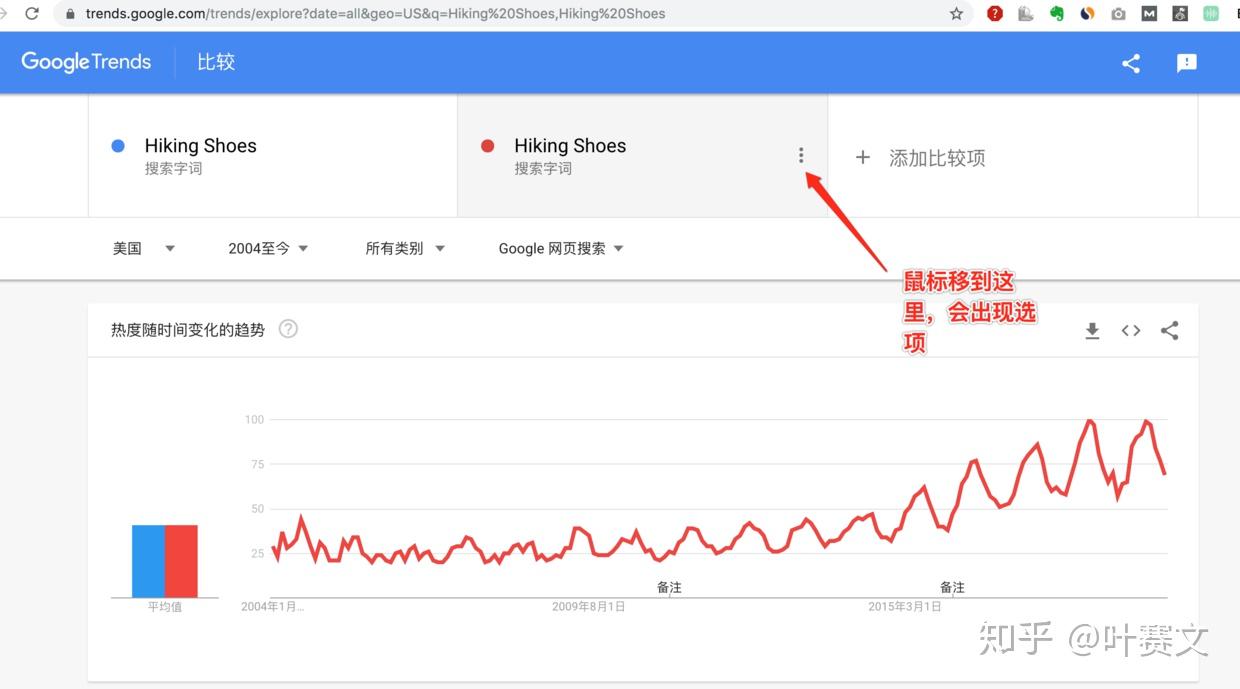Viewport: 1240px width, 689px height.
Task: Click the share icon in blue header
Action: click(1131, 63)
